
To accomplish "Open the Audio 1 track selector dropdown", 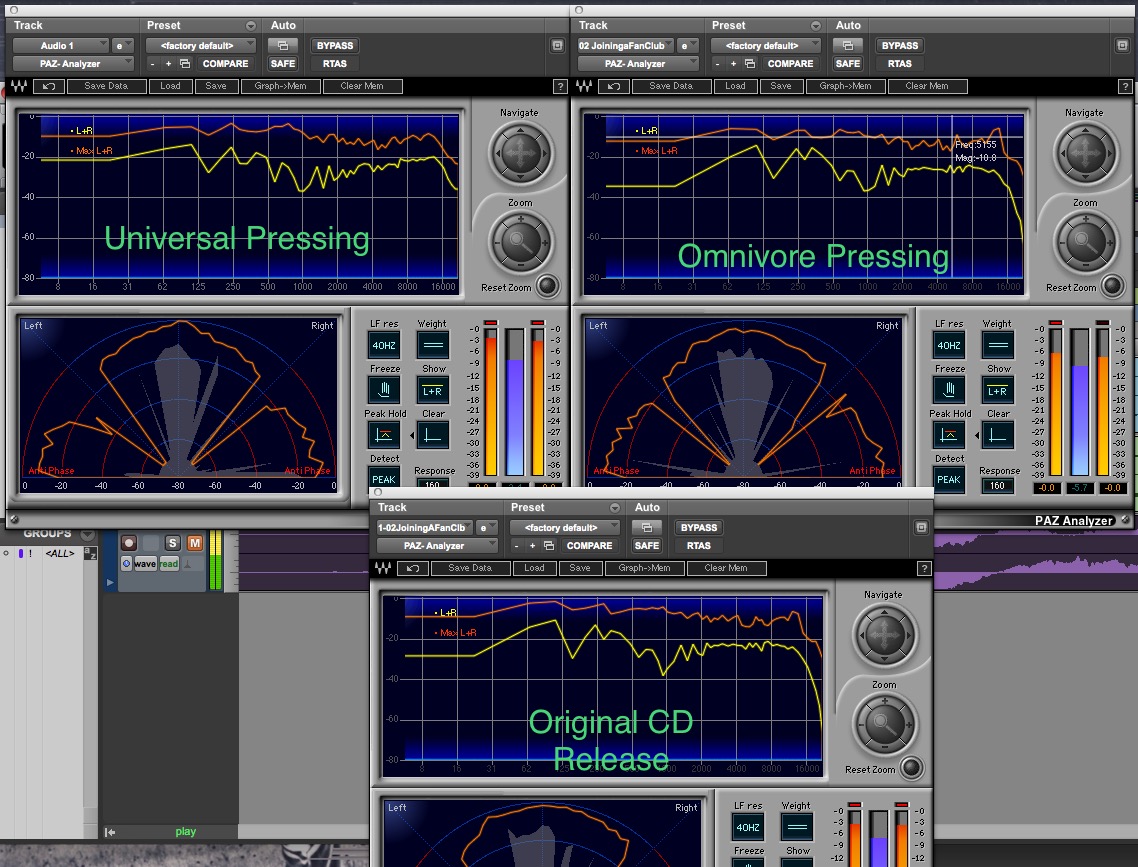I will point(60,45).
